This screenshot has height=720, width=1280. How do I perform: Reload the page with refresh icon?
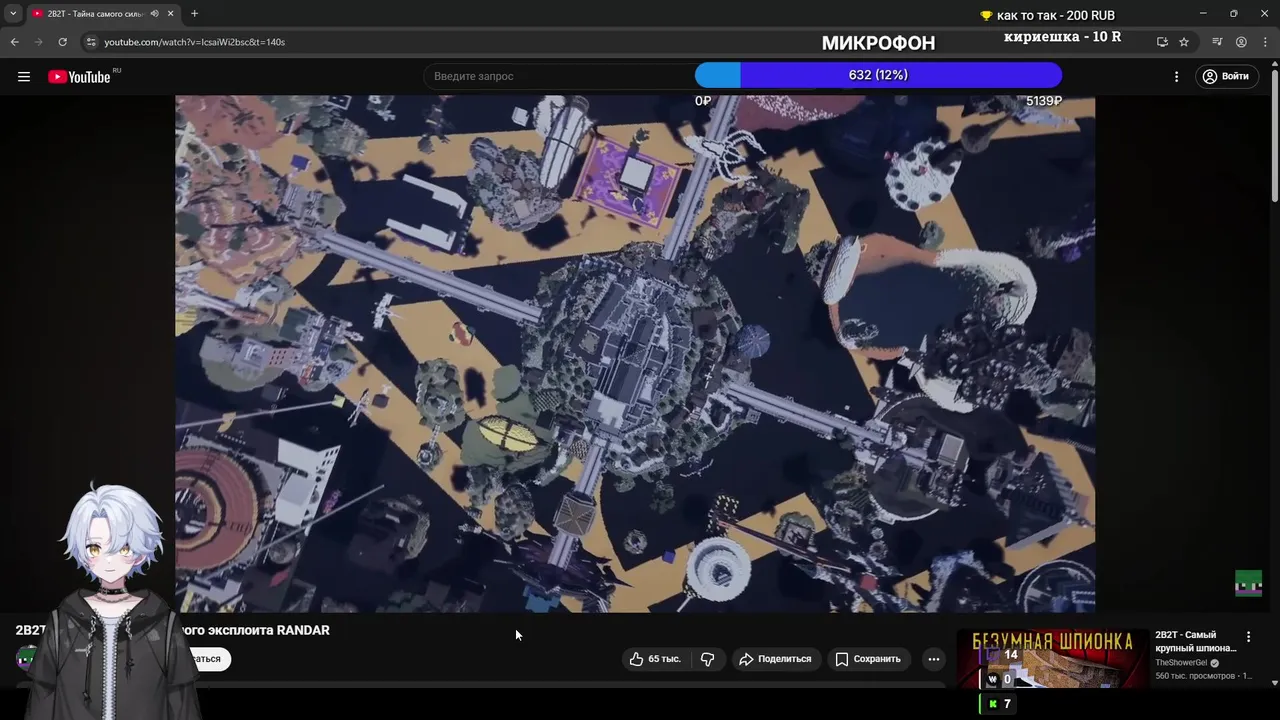point(62,42)
